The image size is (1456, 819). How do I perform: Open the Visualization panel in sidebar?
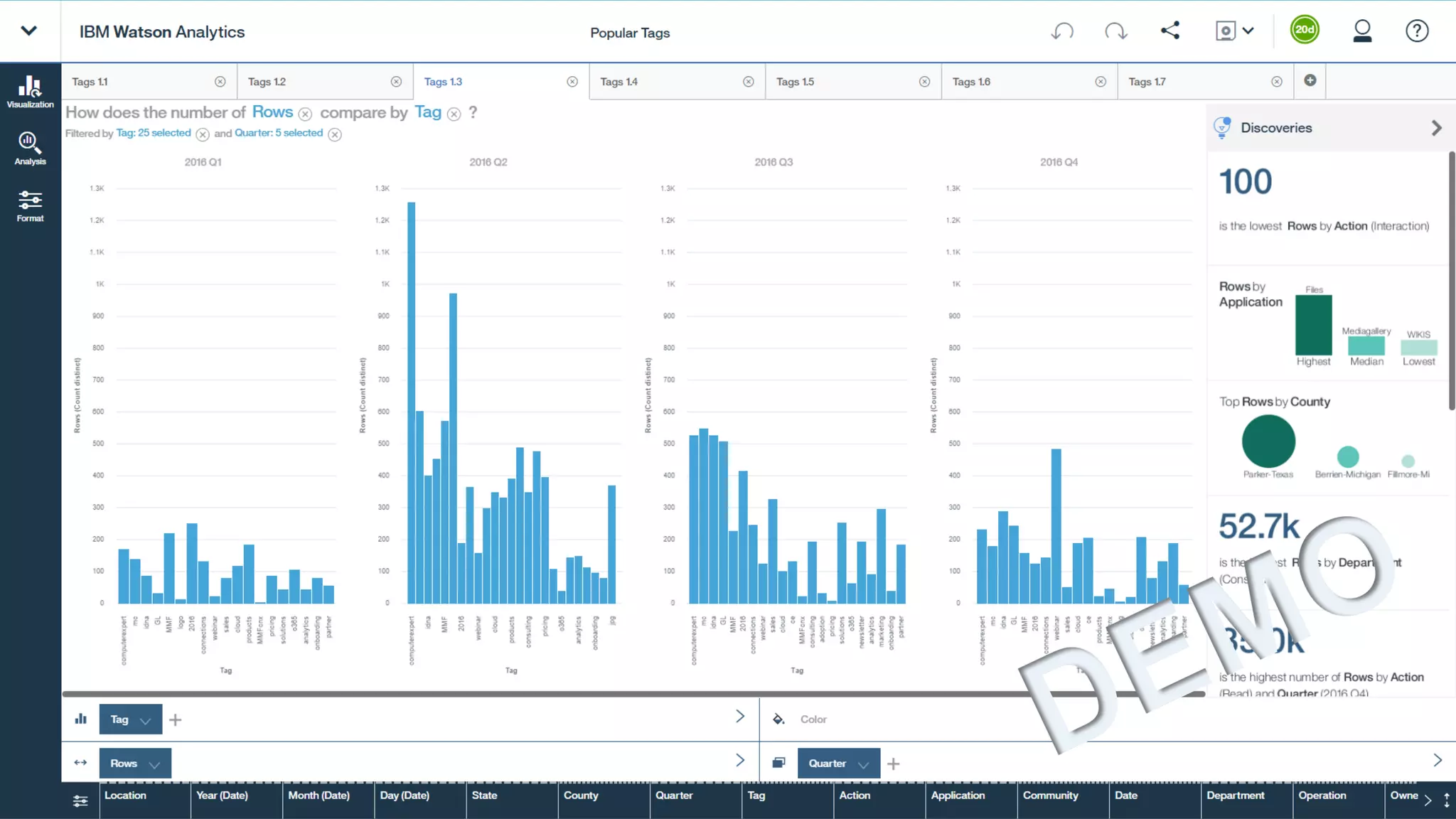[x=30, y=91]
